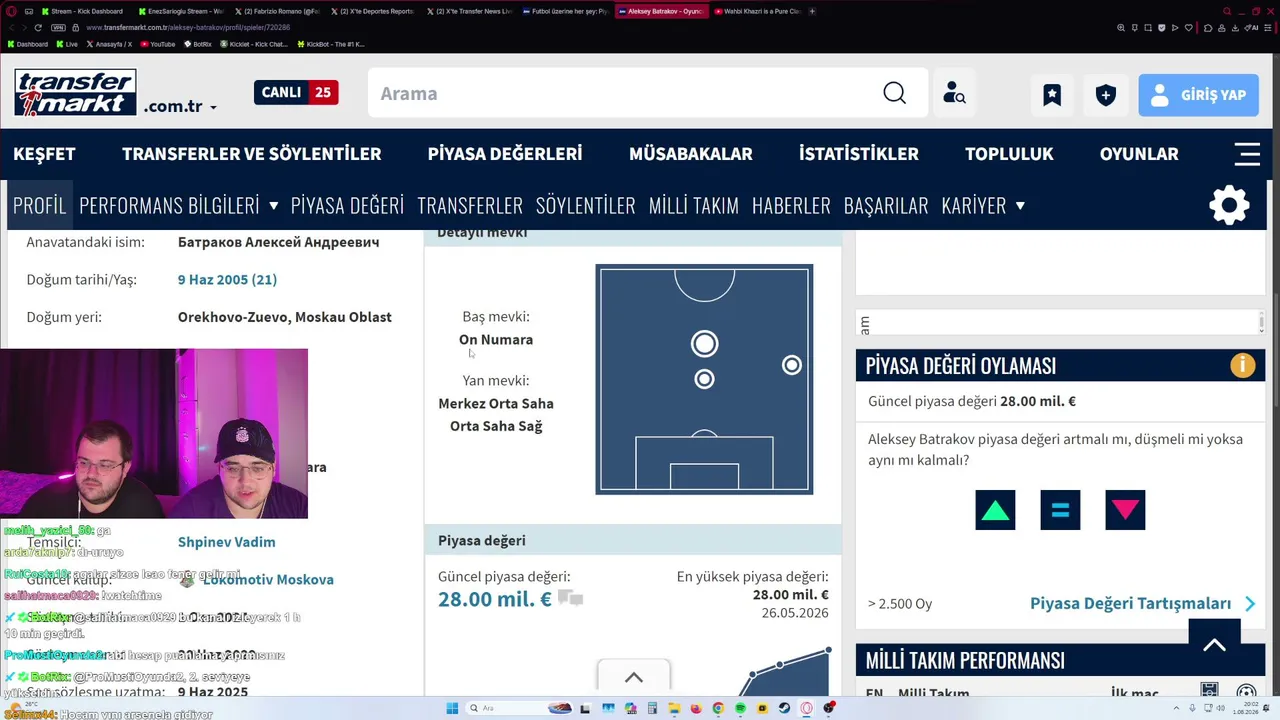
Task: Vote market value should rise (green arrow)
Action: [x=995, y=510]
